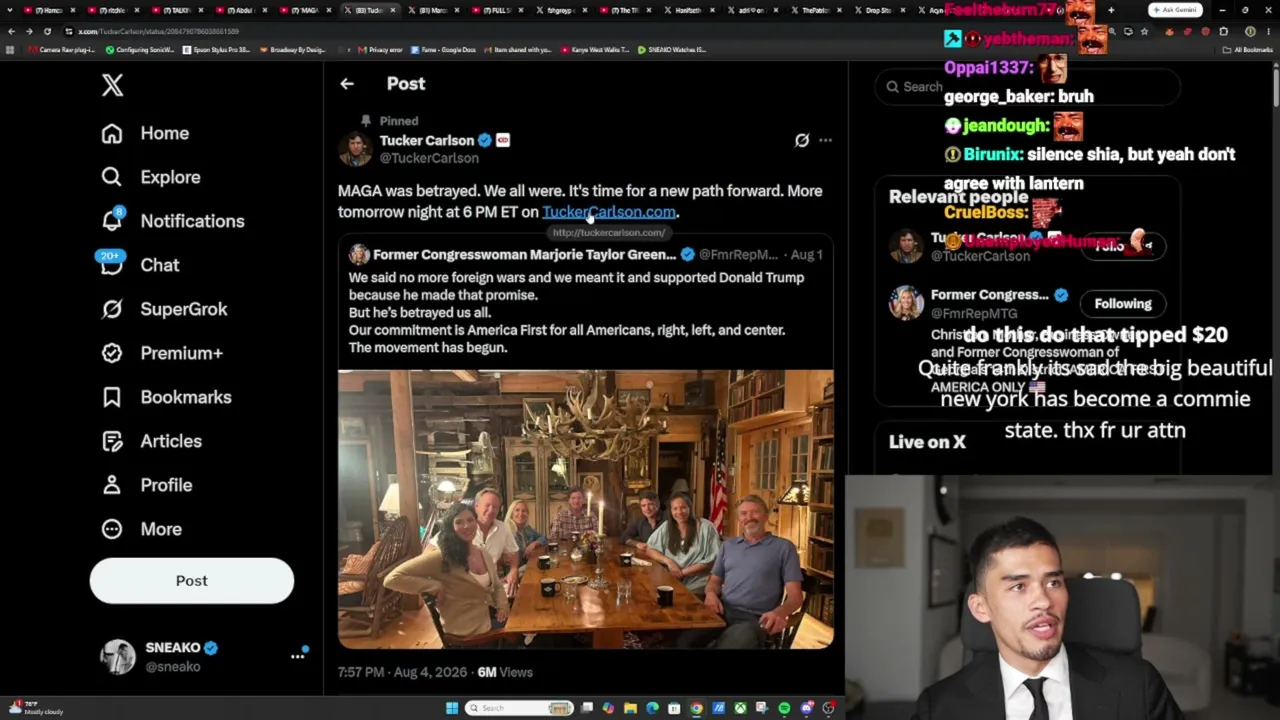The height and width of the screenshot is (720, 1280).
Task: Open Tucker Carlson's profile avatar on the post
Action: [x=355, y=149]
